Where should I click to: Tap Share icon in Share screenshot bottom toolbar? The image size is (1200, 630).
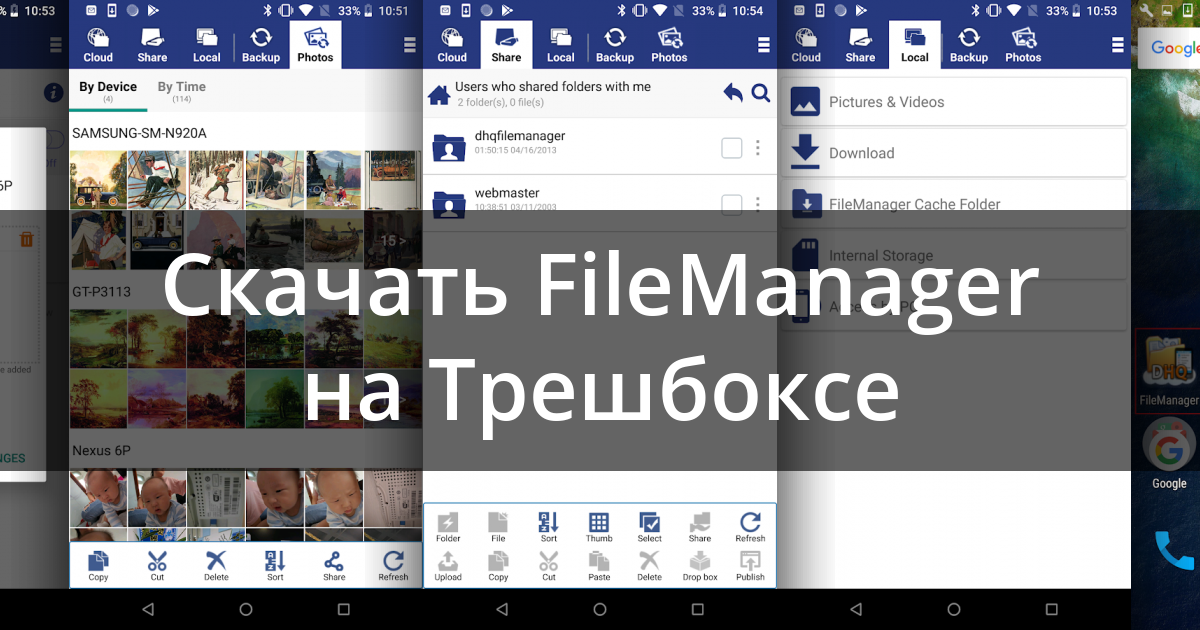(700, 527)
